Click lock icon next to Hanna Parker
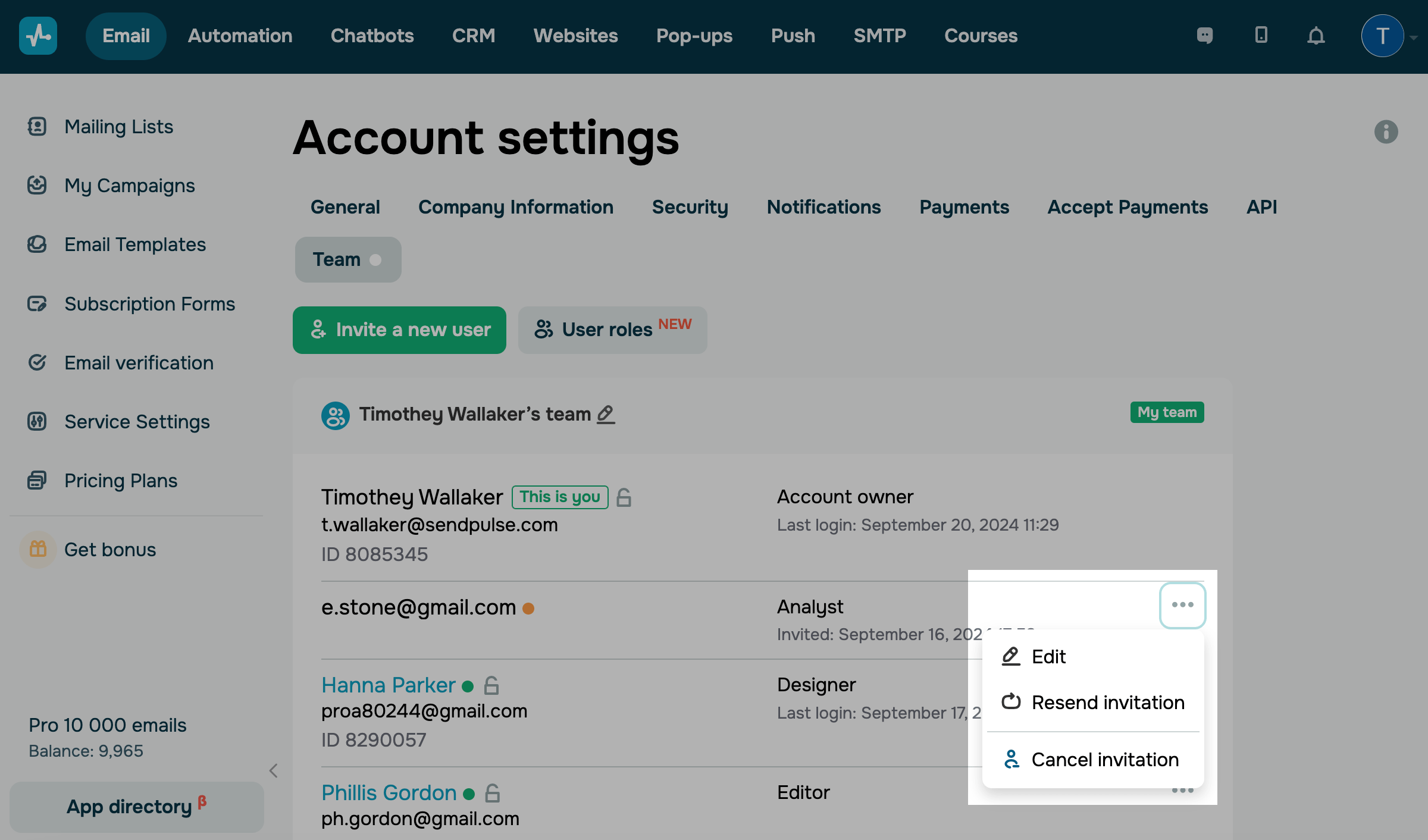This screenshot has width=1428, height=840. 491,686
